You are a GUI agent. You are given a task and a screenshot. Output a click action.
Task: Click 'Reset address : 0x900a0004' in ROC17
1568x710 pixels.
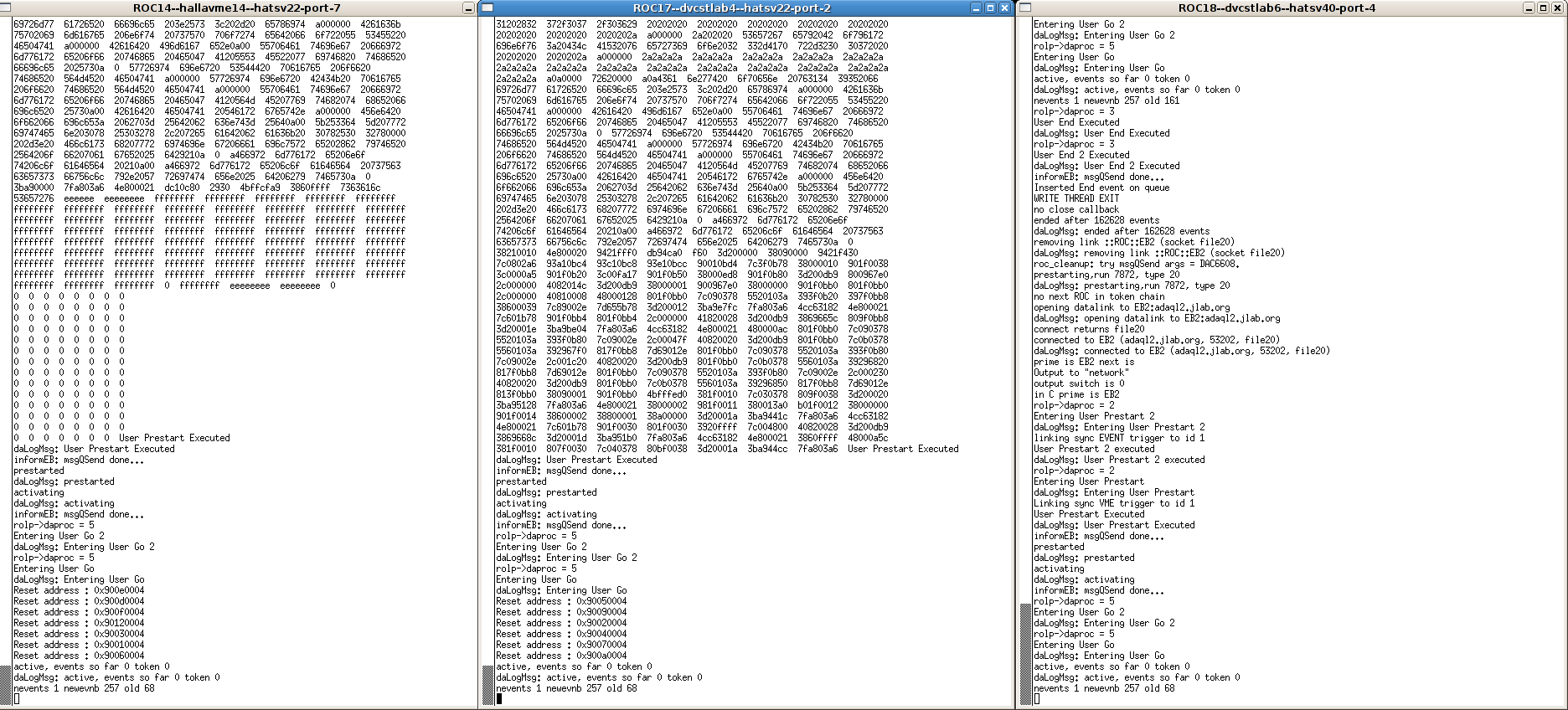coord(561,656)
